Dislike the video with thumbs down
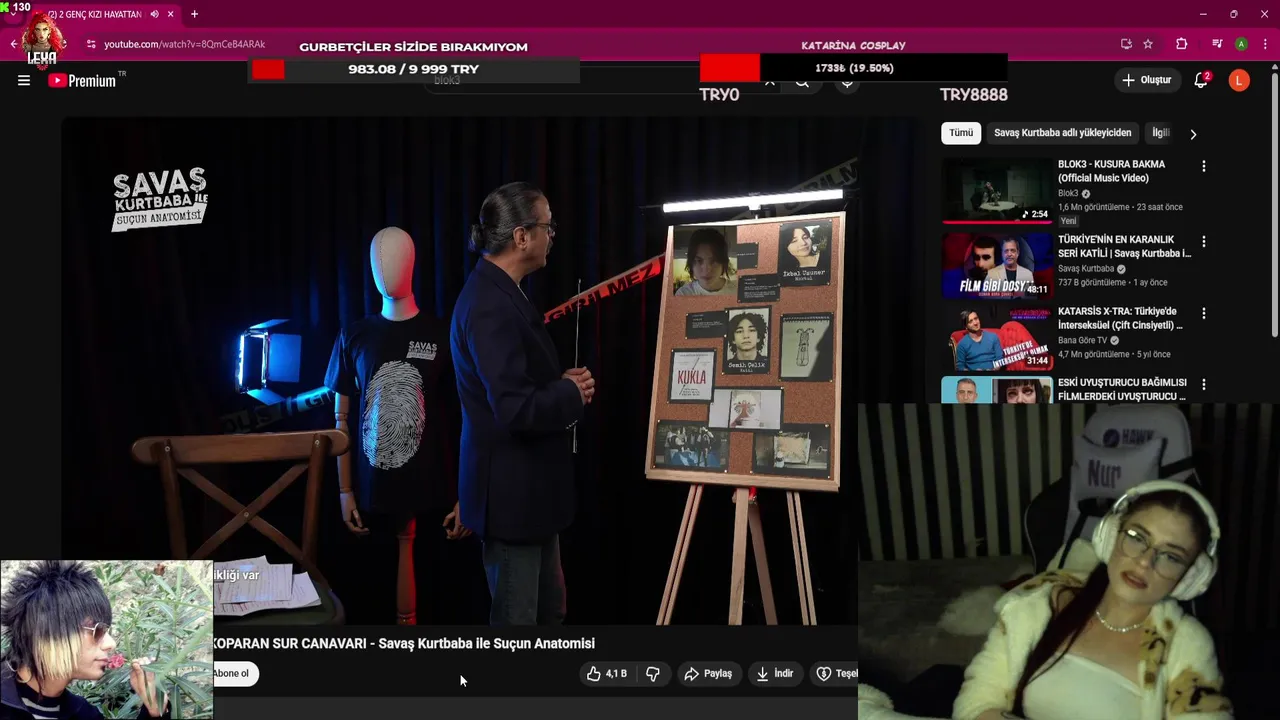The height and width of the screenshot is (720, 1280). 652,674
